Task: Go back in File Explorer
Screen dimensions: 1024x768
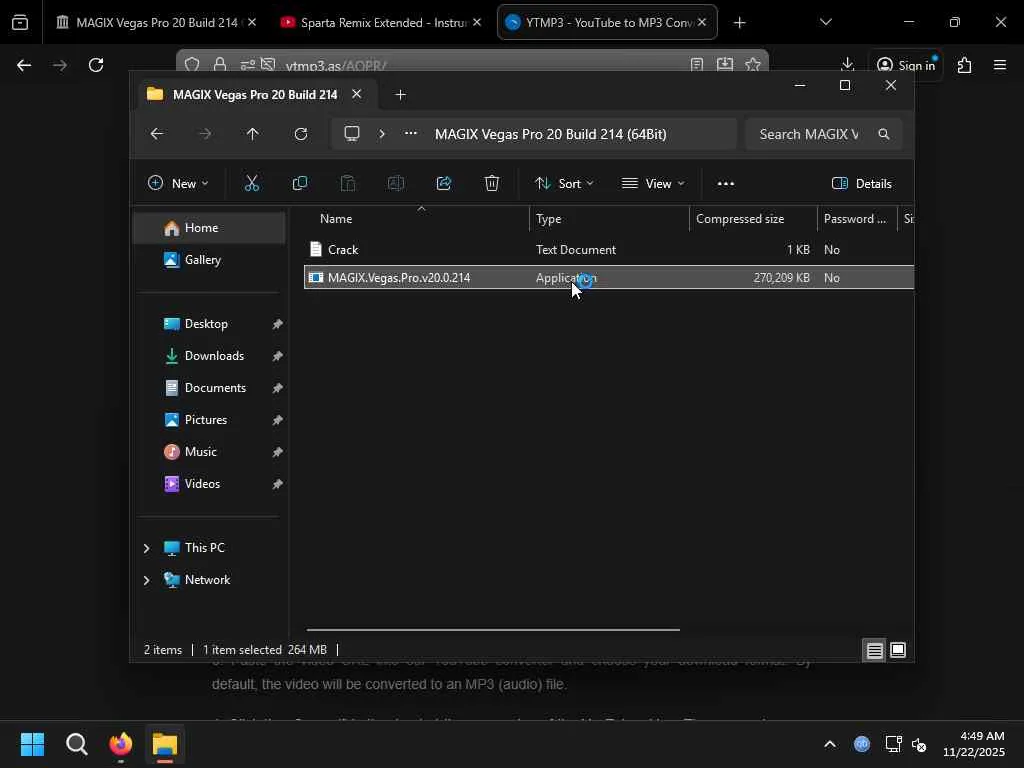Action: [157, 134]
